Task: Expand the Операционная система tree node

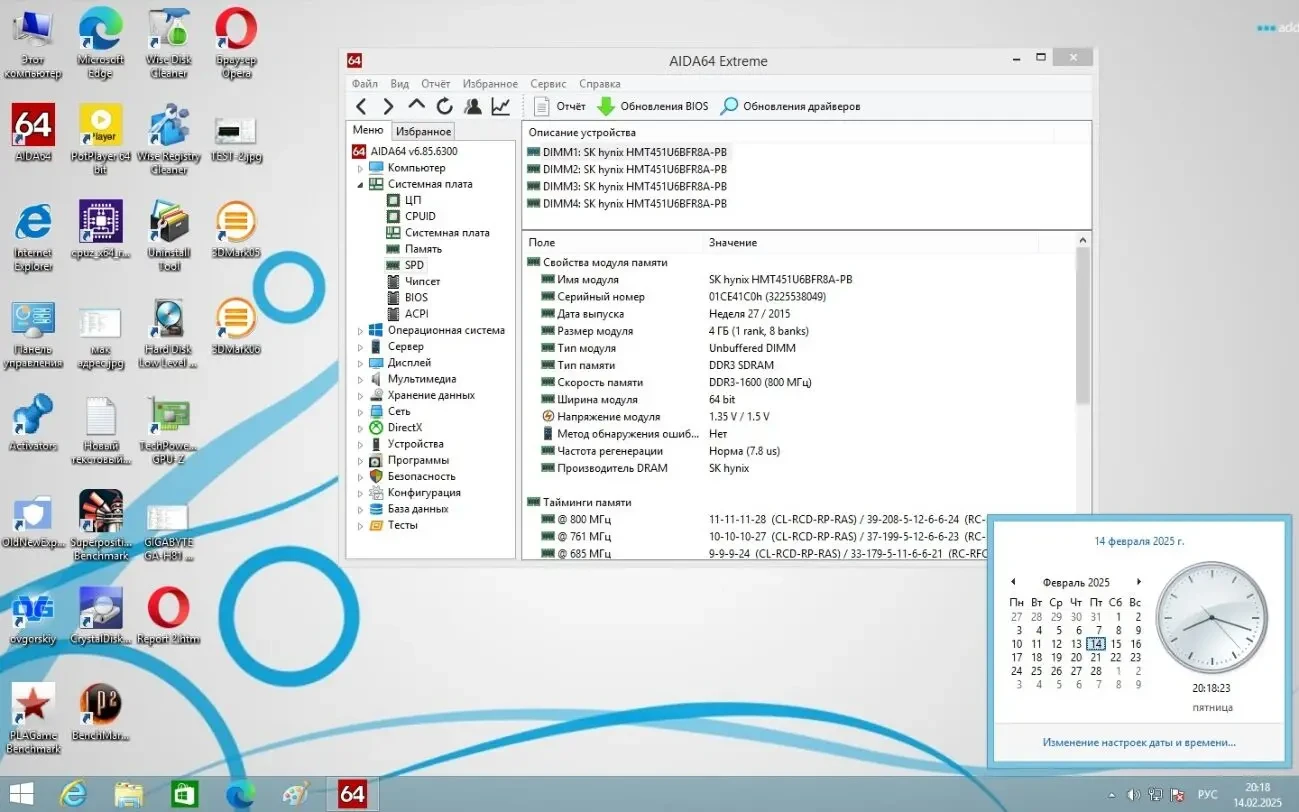Action: (361, 330)
